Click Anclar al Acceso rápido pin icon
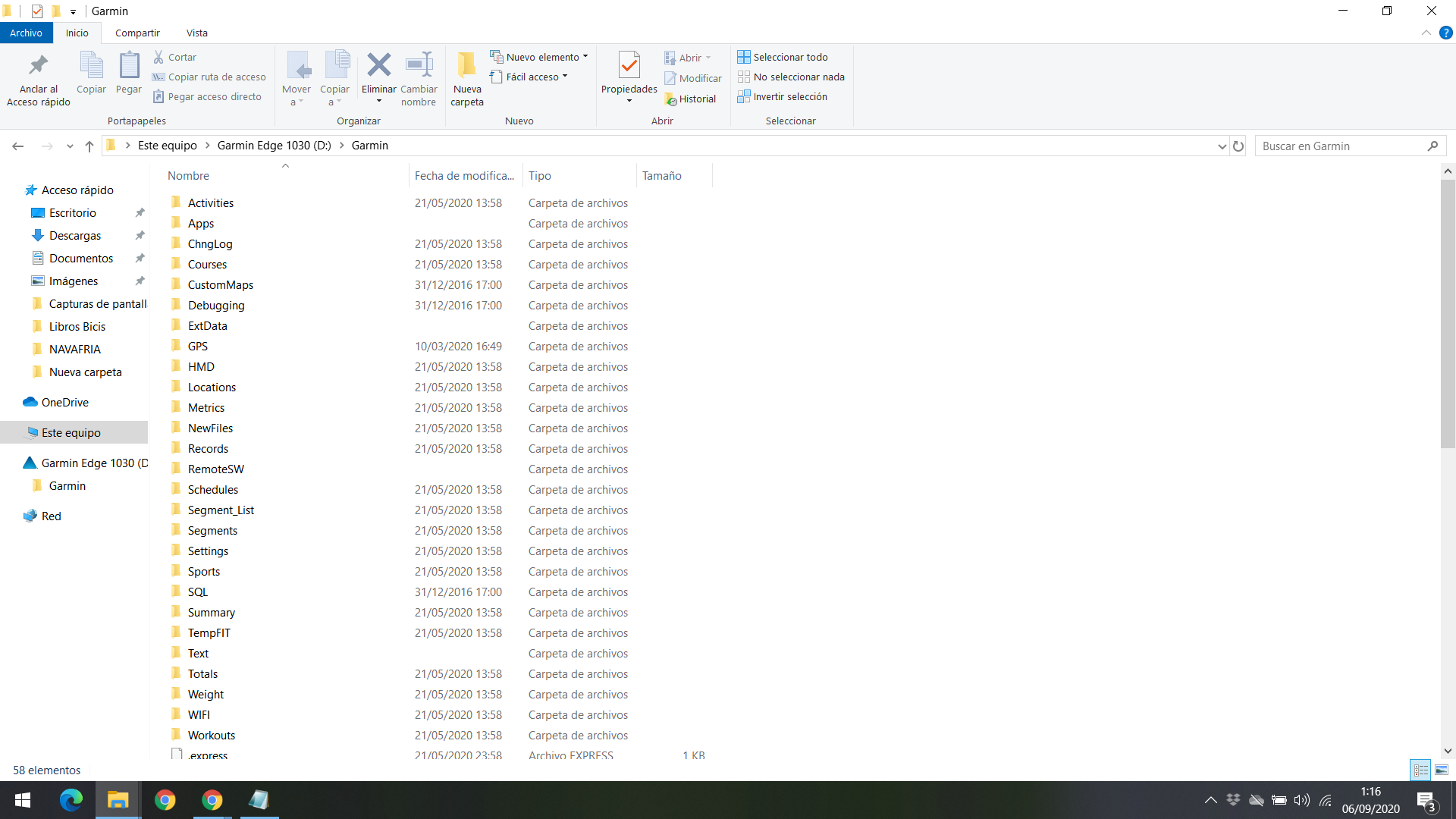1456x819 pixels. coord(38,66)
